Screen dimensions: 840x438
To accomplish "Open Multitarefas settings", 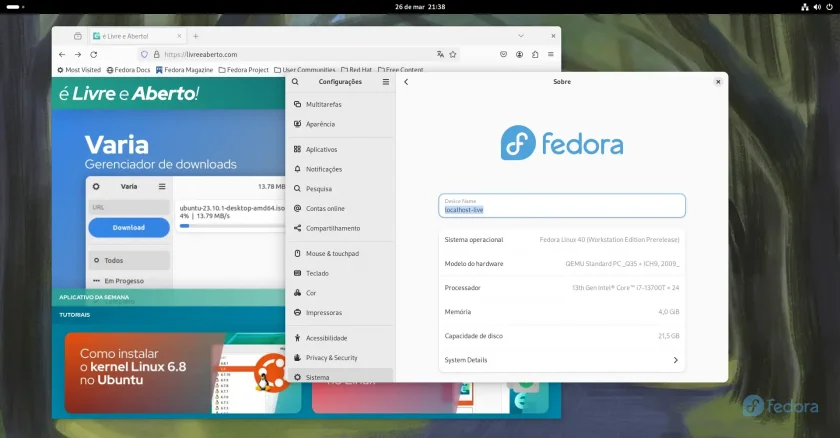I will click(341, 104).
